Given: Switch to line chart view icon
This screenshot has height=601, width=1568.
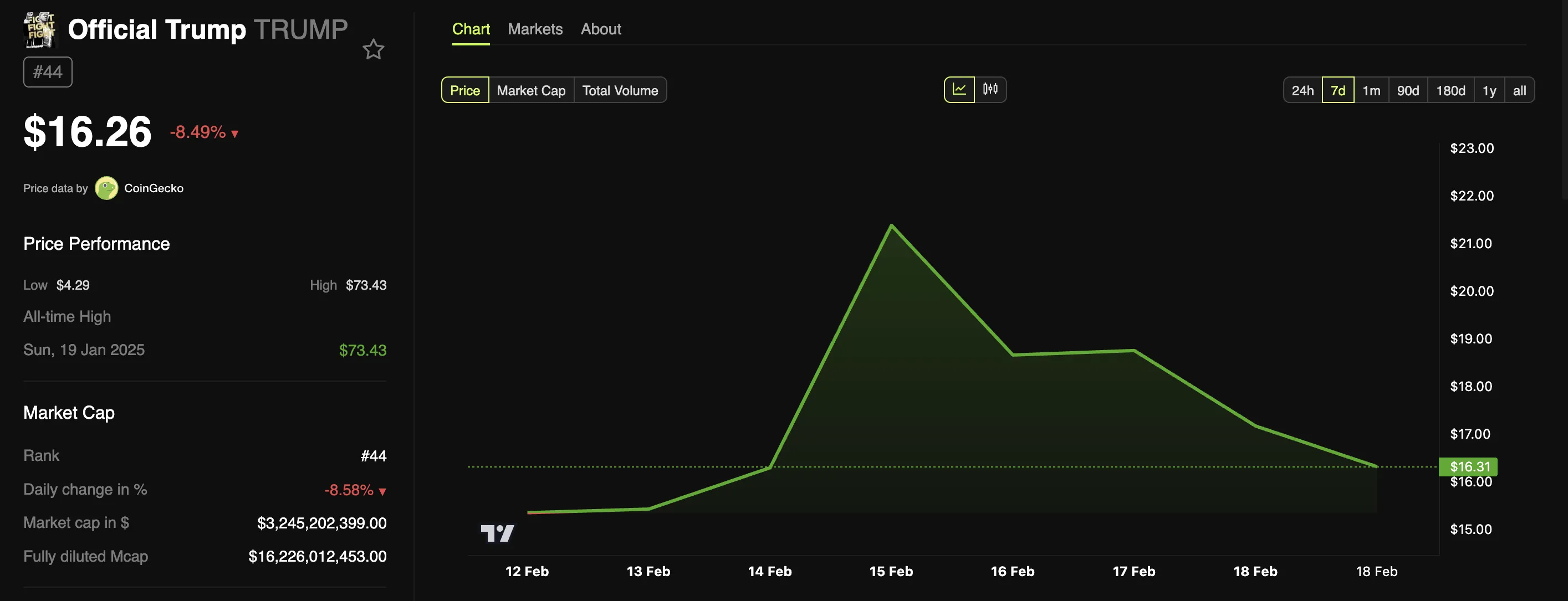Looking at the screenshot, I should (x=959, y=89).
